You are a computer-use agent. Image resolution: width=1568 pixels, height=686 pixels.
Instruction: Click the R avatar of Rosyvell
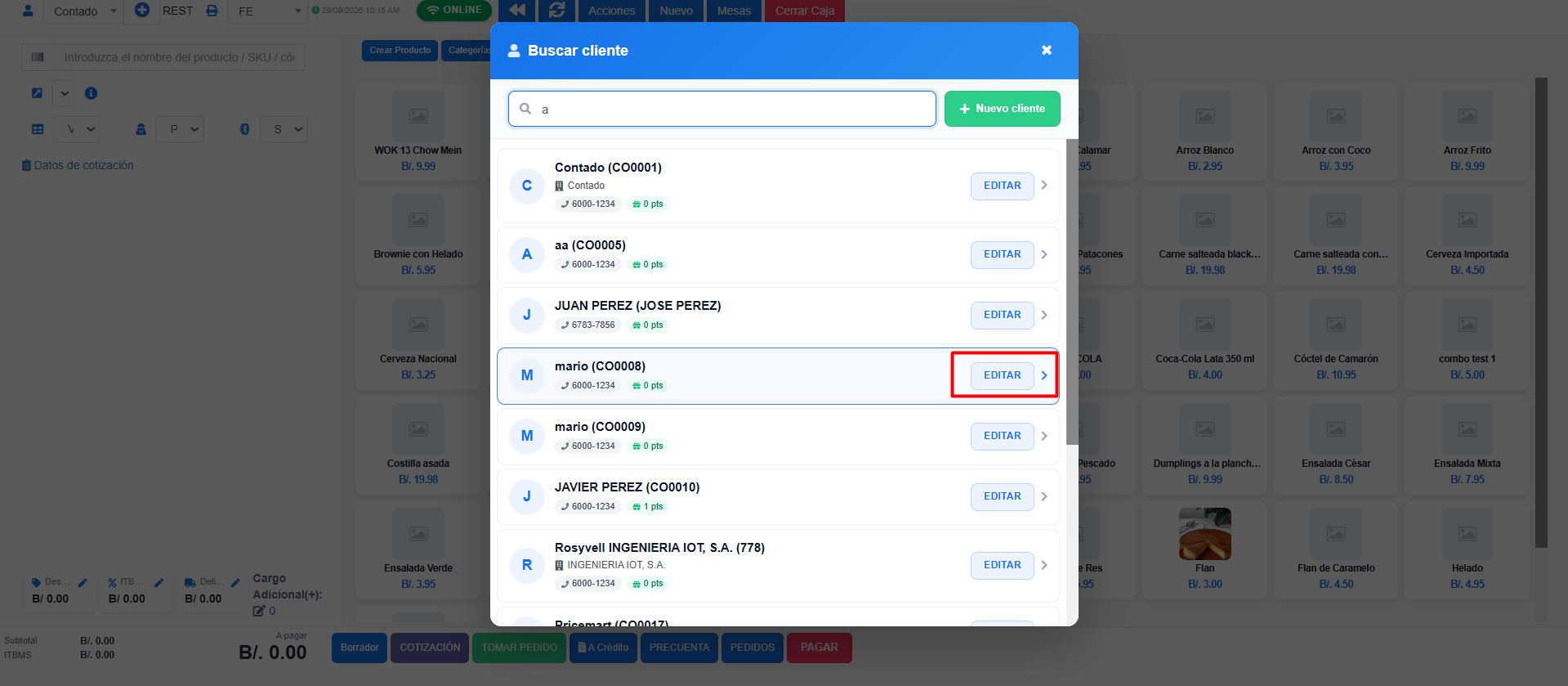coord(527,565)
